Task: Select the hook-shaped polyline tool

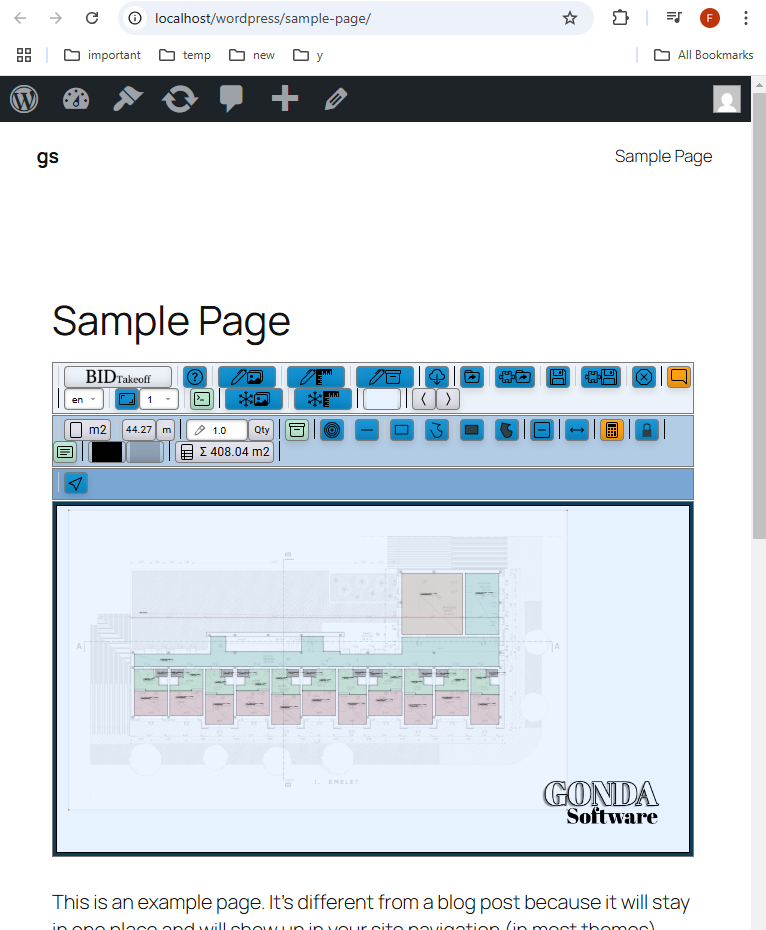Action: (437, 430)
